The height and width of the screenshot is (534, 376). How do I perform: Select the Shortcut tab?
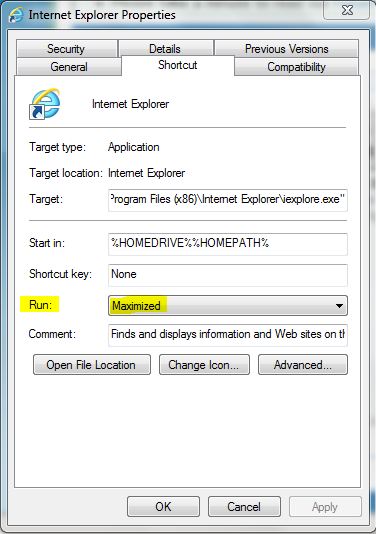point(178,65)
